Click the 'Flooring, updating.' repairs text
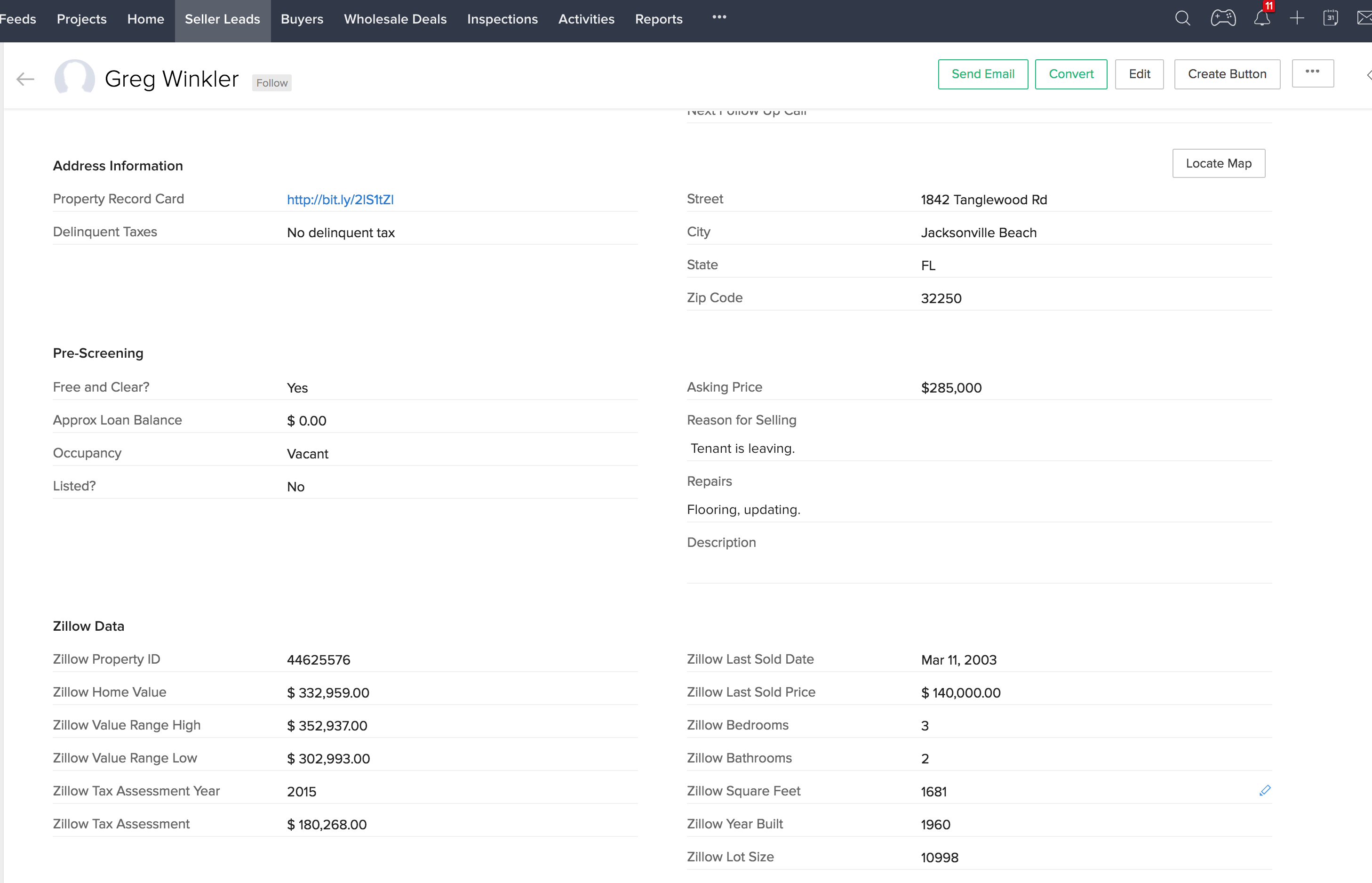 (x=743, y=510)
